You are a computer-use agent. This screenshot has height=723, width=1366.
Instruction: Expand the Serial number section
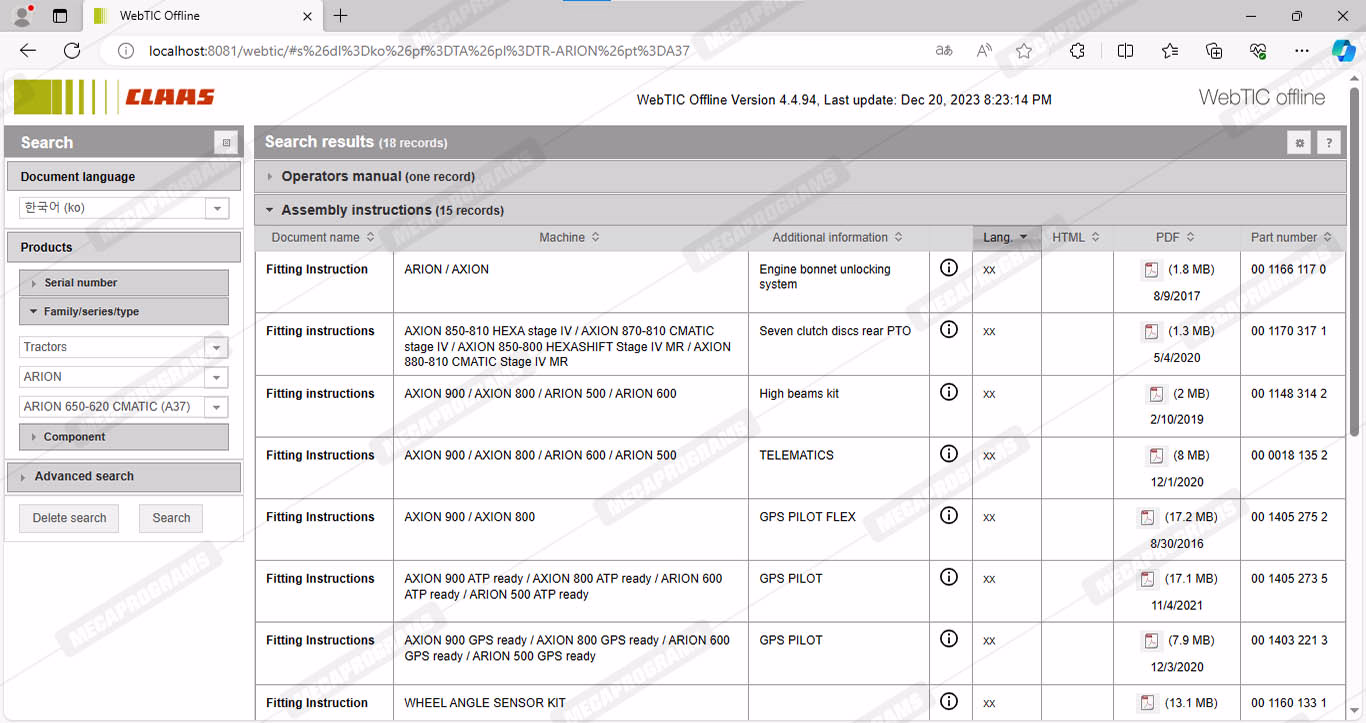[x=80, y=283]
